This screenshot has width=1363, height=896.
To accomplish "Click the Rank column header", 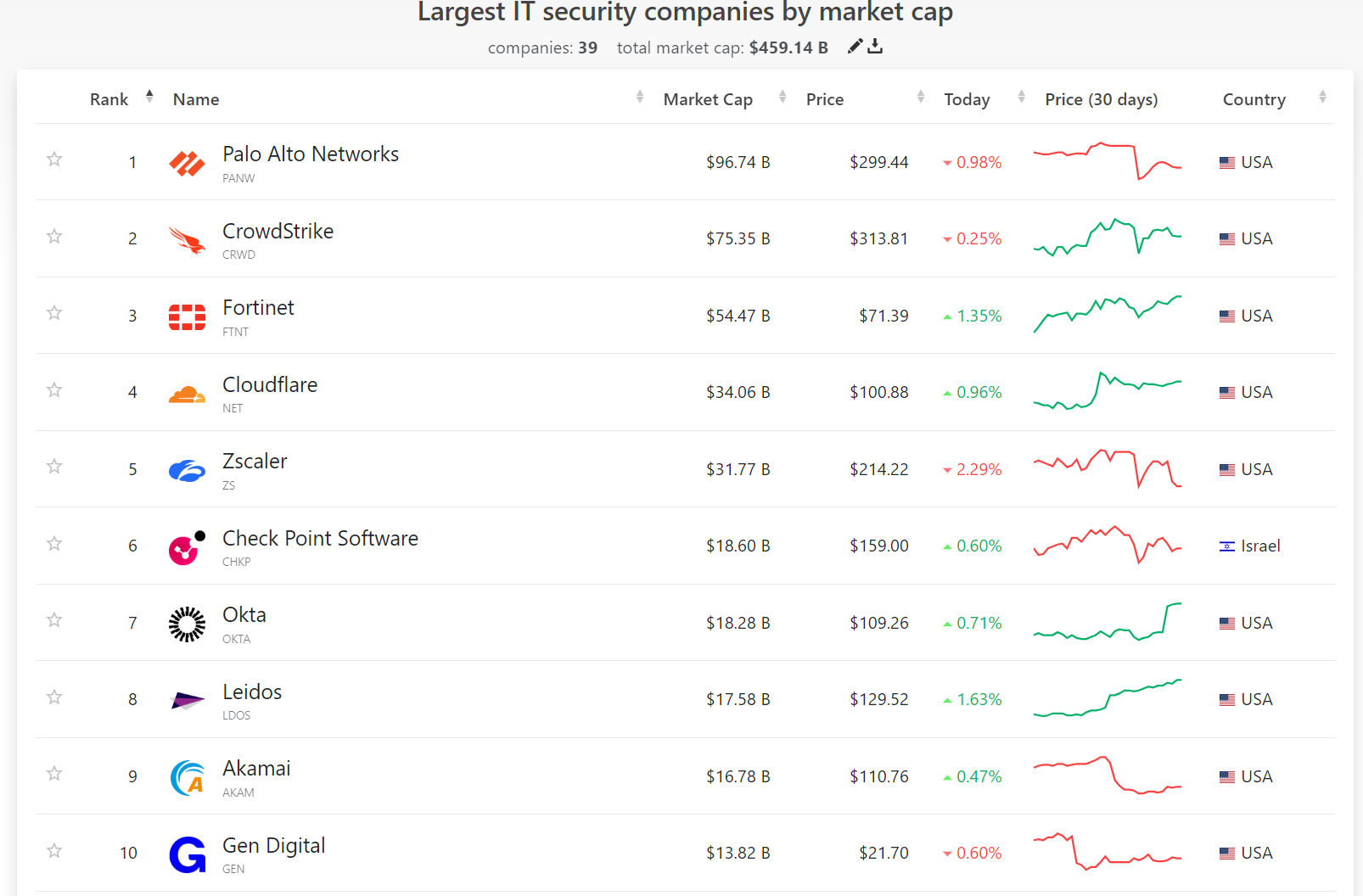I will tap(109, 99).
